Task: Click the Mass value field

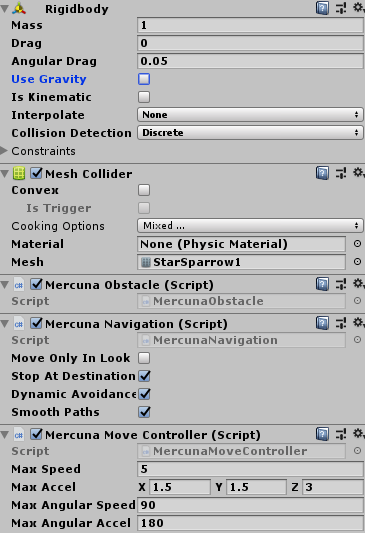Action: [250, 25]
